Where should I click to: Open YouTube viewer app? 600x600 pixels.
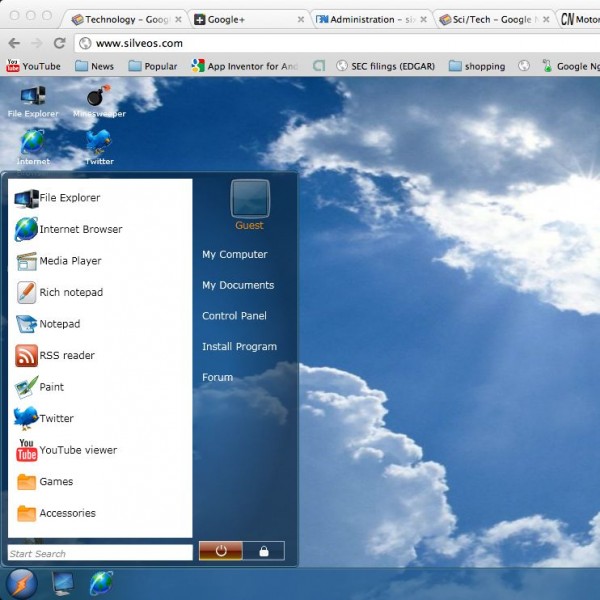(x=77, y=450)
